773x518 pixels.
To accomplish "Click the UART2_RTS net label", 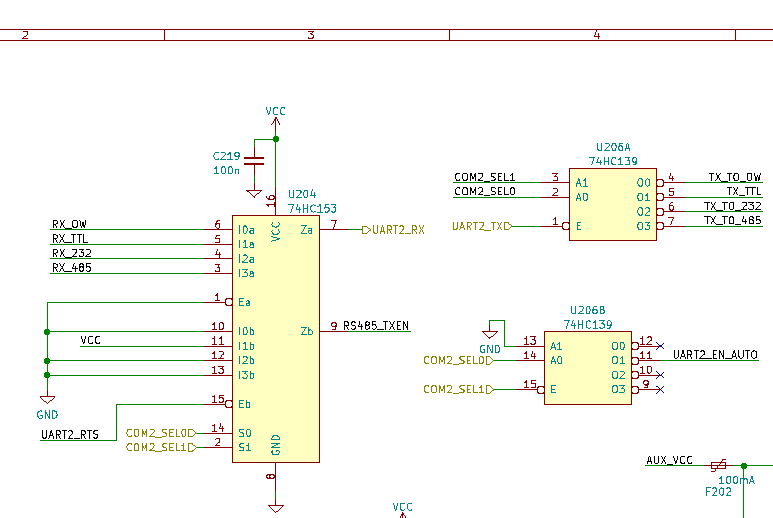I will 70,434.
